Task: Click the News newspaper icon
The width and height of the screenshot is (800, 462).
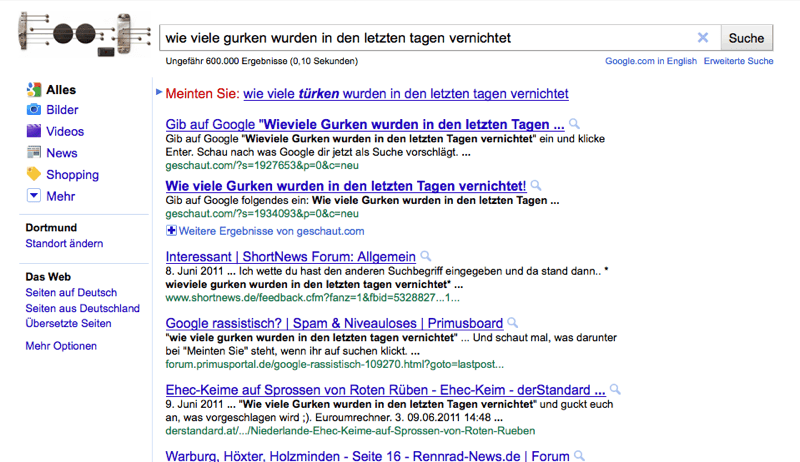Action: (x=34, y=152)
